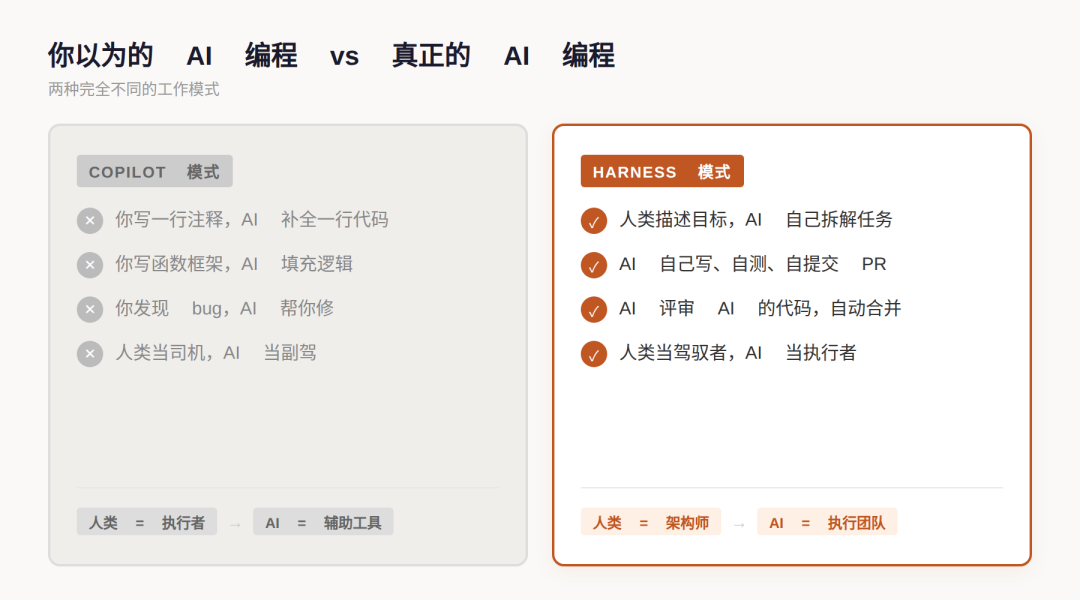Click the orange 人类 = 架构师 tag
This screenshot has height=600, width=1080.
coord(651,522)
